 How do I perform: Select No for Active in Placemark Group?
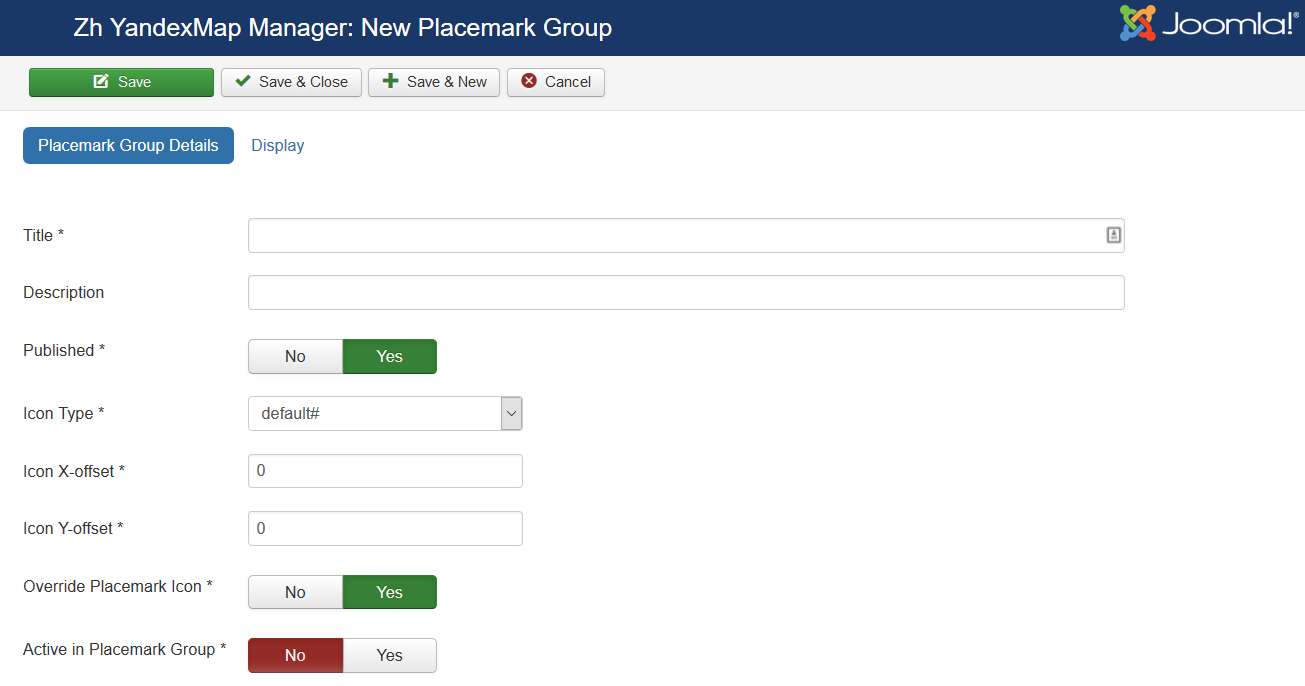(295, 656)
